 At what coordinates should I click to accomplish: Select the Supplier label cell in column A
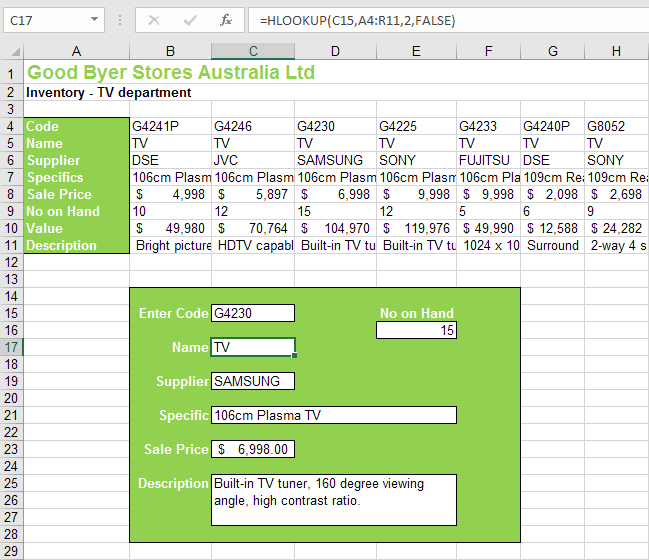77,160
